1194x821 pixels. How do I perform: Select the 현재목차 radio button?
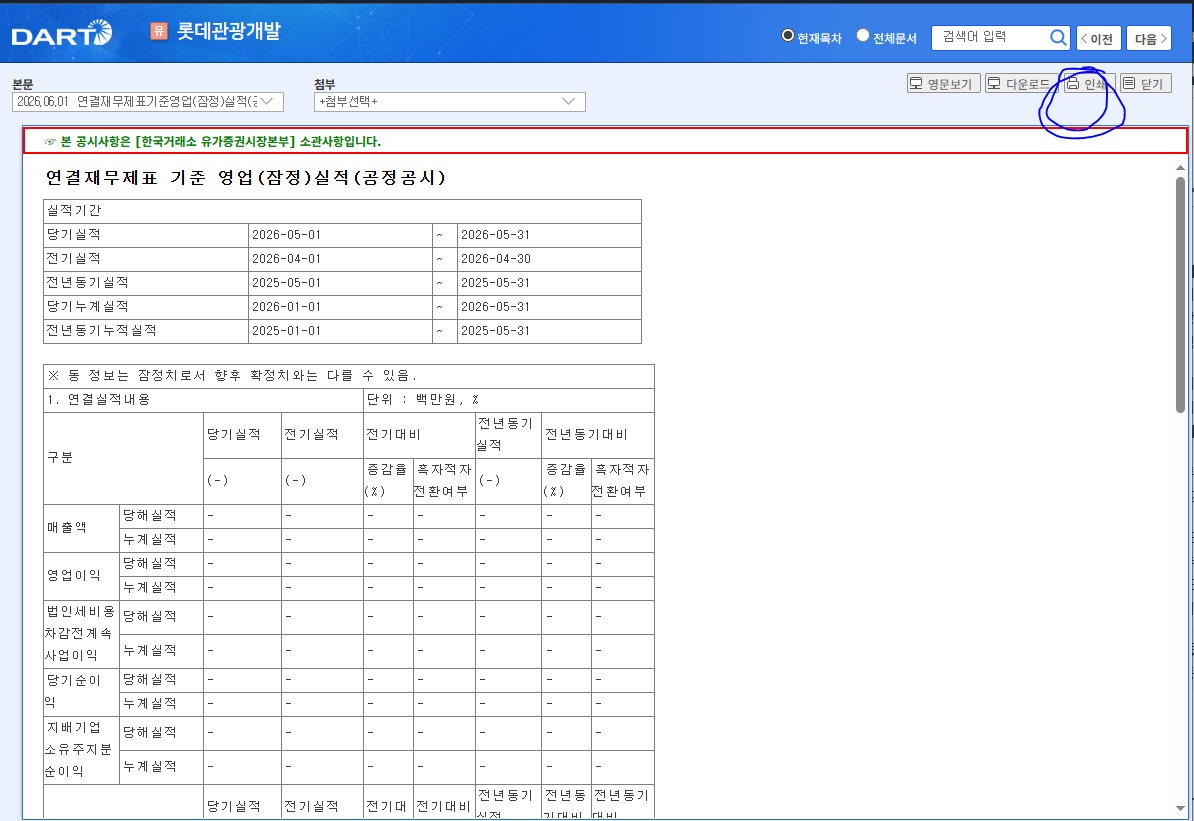788,36
